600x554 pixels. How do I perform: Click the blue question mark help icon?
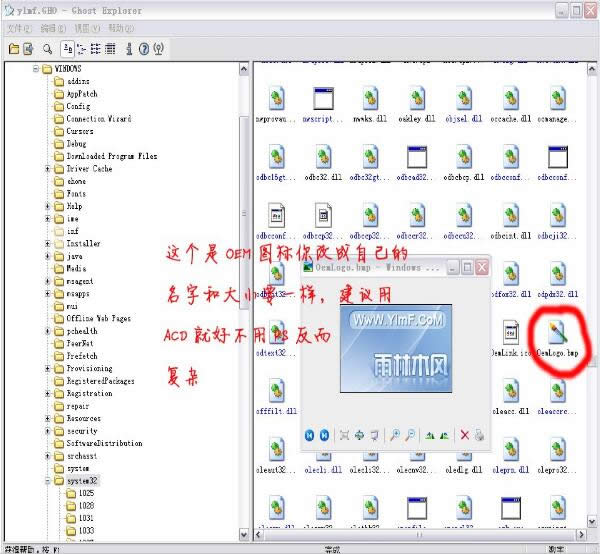coord(144,49)
